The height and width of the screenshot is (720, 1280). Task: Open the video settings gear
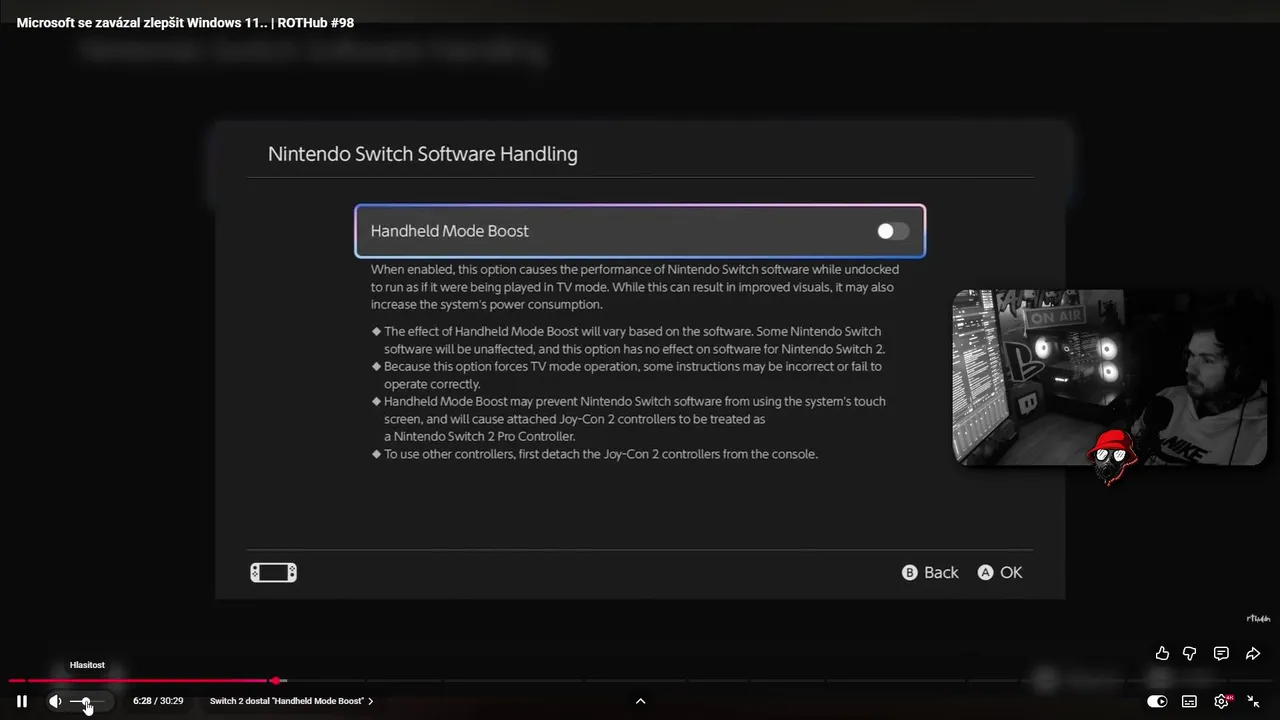(1221, 701)
